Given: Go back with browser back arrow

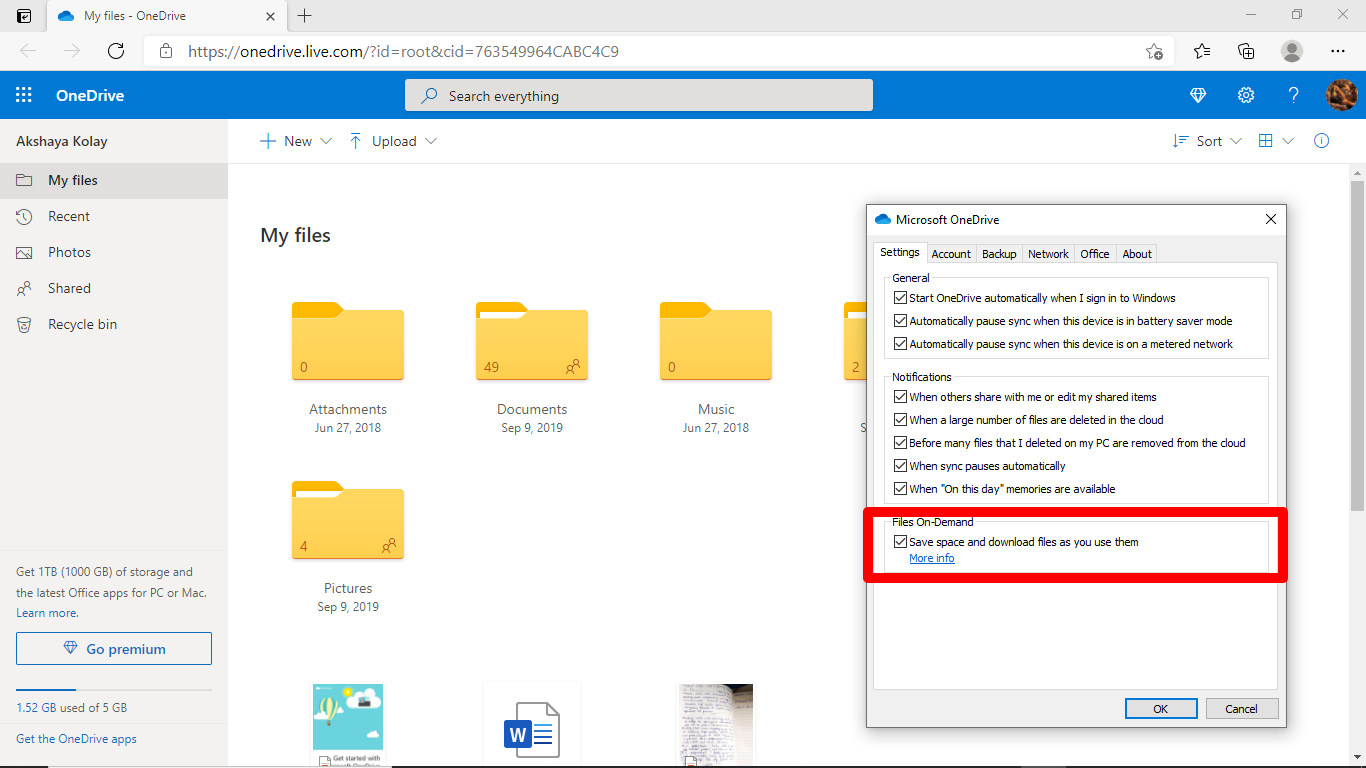Looking at the screenshot, I should [28, 51].
